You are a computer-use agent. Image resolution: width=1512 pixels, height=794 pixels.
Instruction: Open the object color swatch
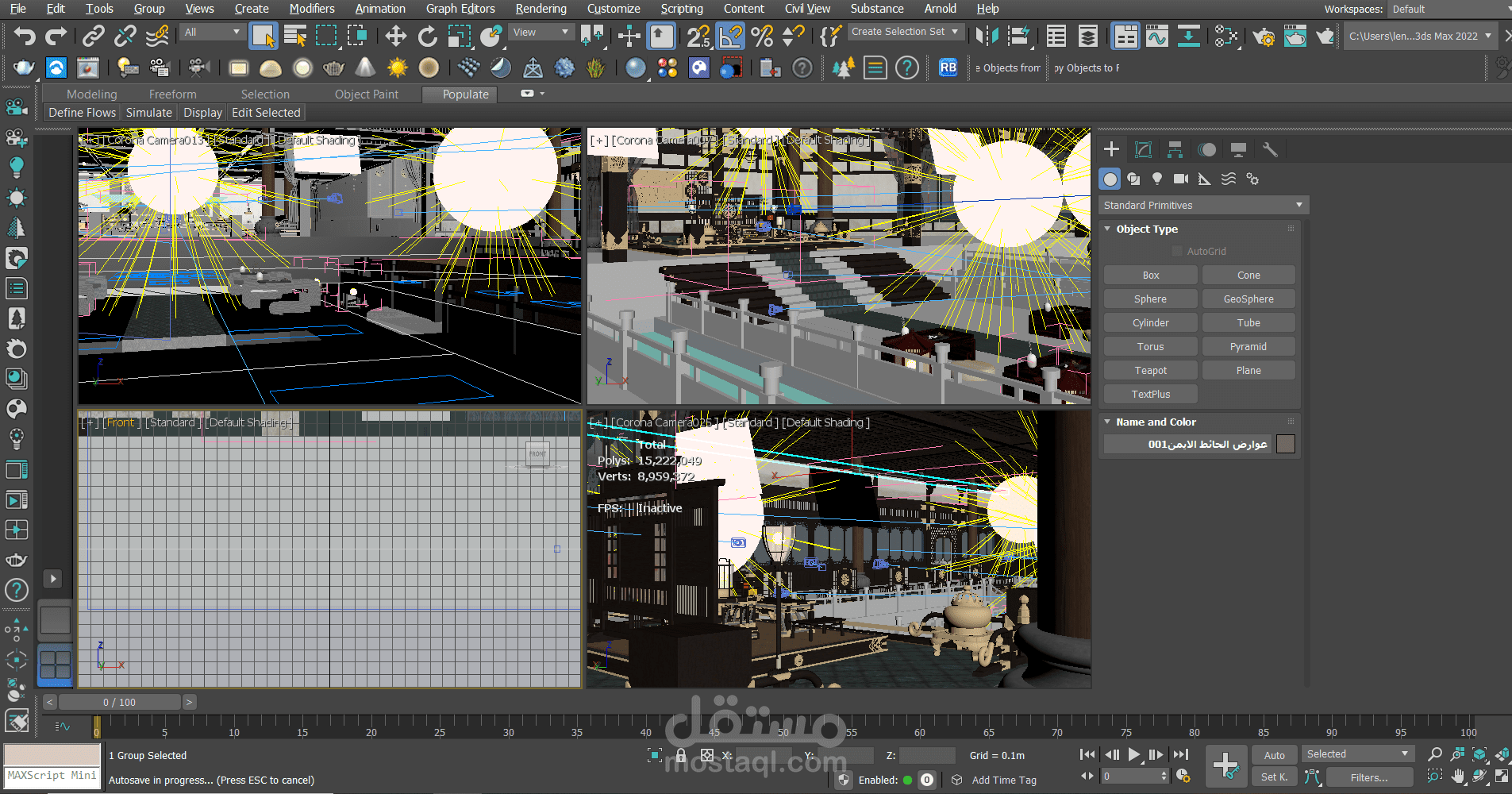pos(1286,445)
